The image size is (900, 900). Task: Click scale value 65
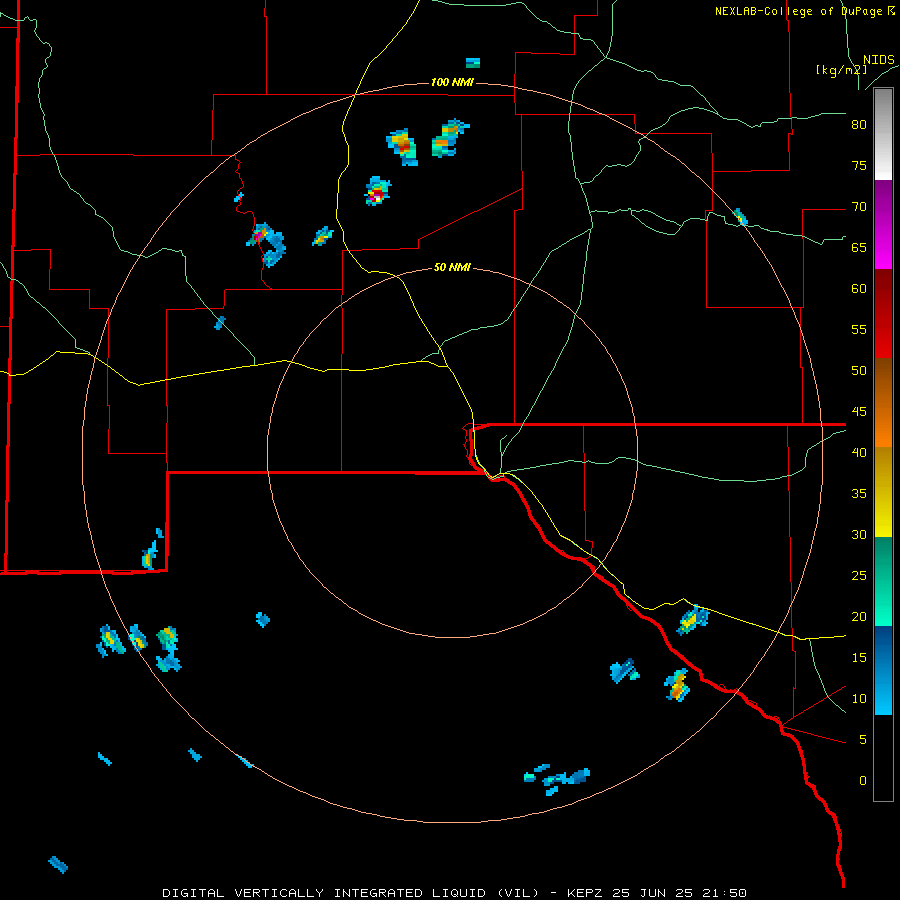(859, 247)
